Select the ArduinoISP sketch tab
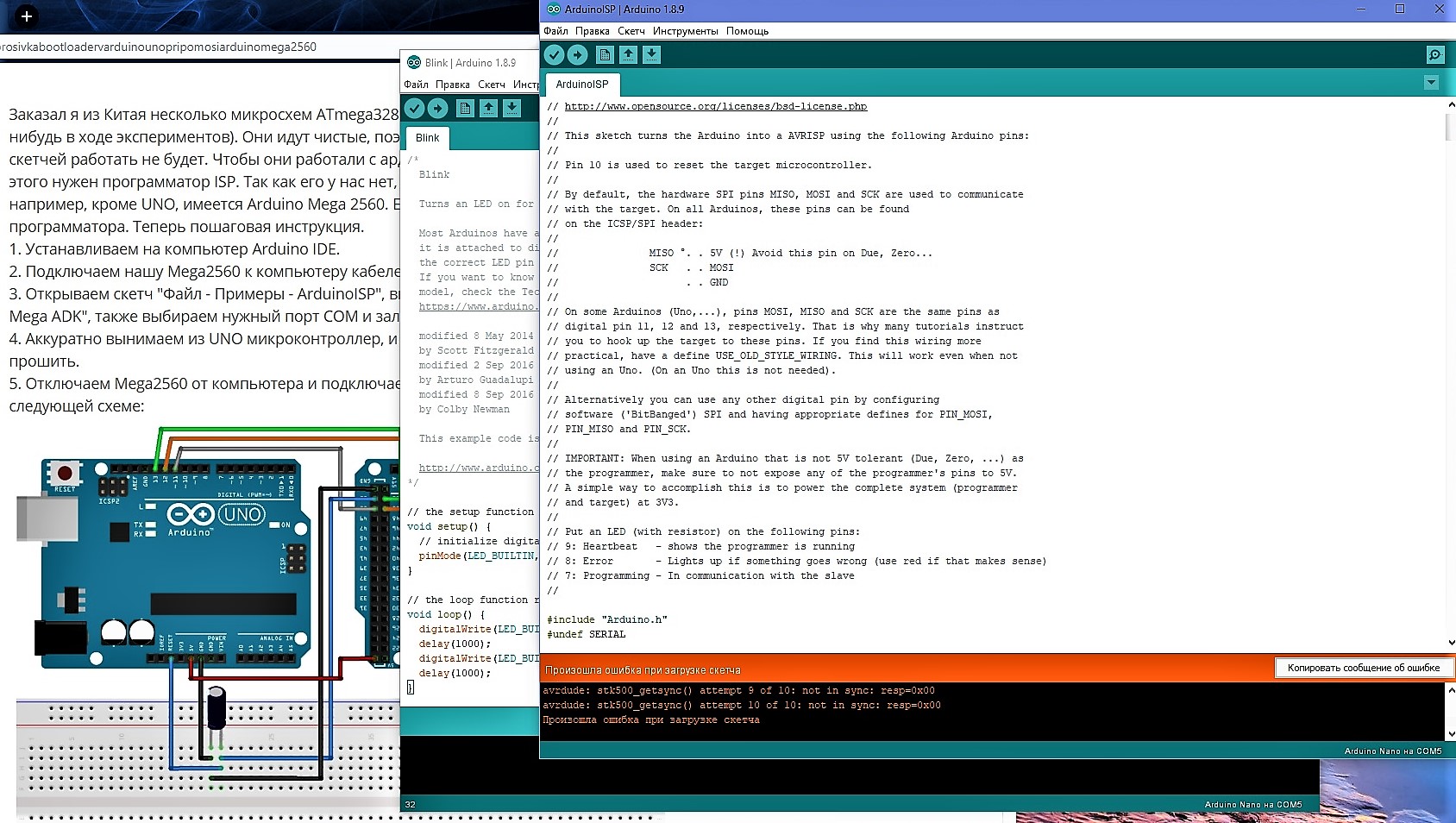The width and height of the screenshot is (1456, 823). (x=582, y=85)
